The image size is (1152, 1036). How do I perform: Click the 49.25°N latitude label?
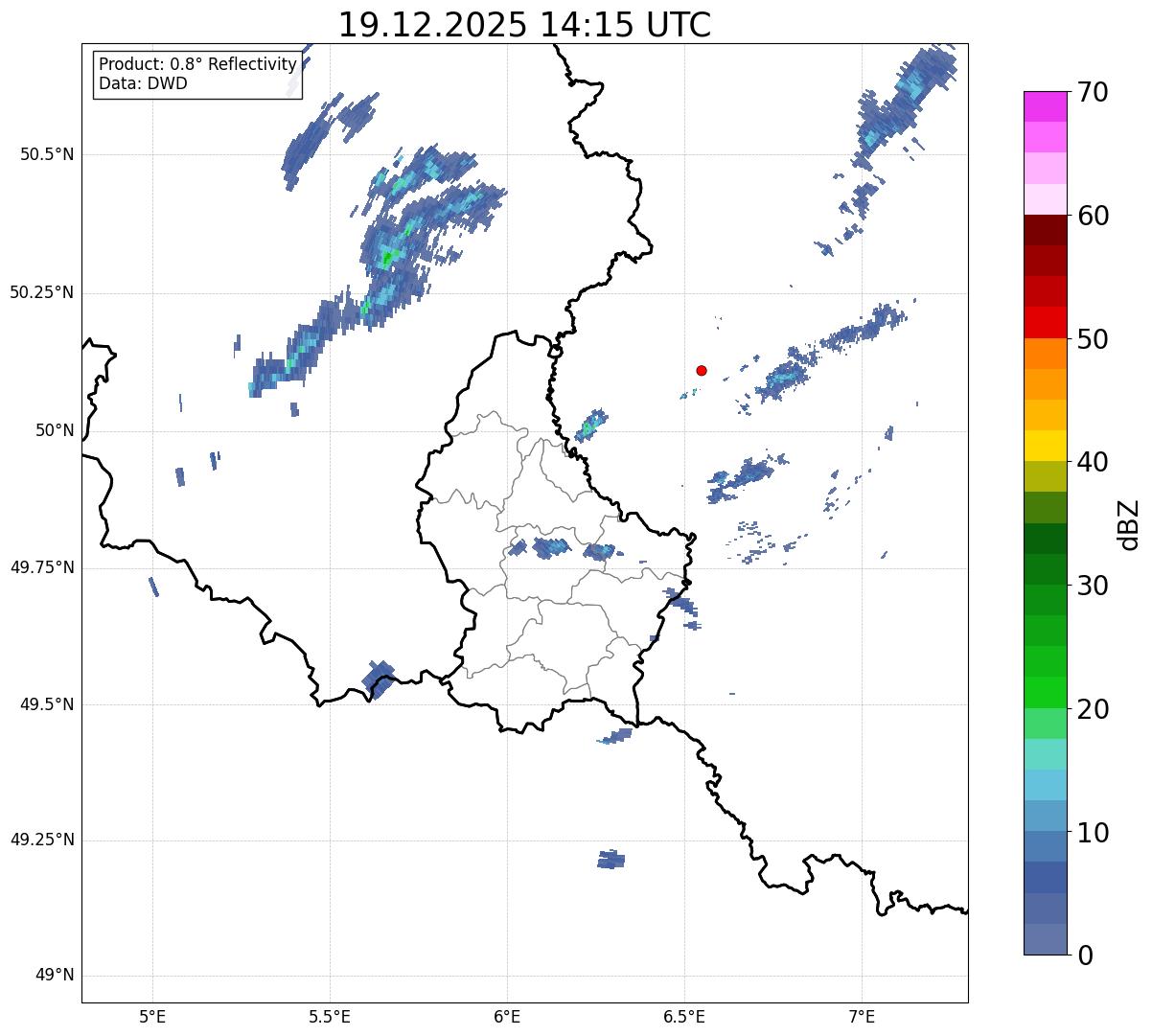41,840
